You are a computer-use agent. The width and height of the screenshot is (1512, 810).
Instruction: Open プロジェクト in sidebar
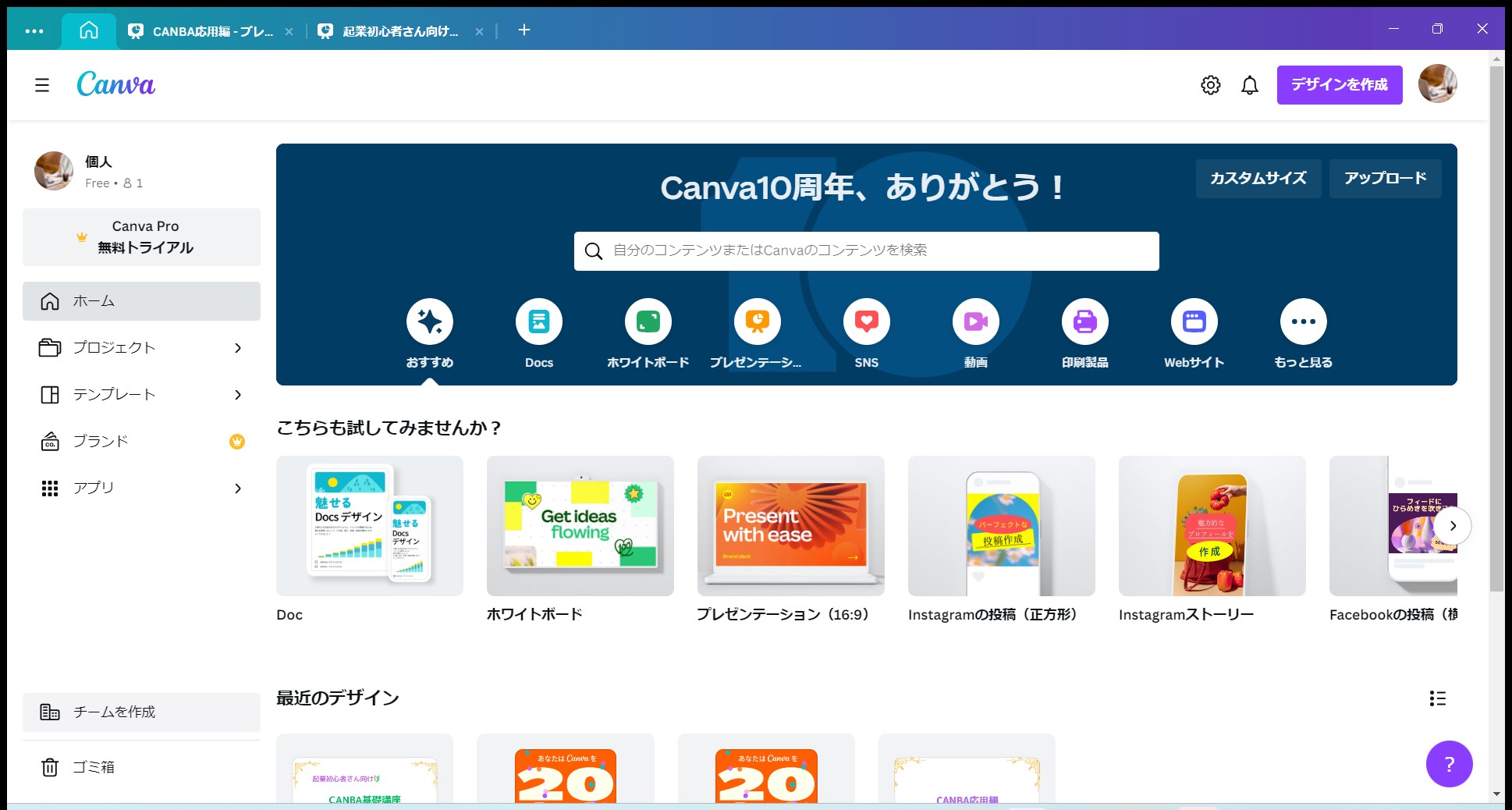141,348
